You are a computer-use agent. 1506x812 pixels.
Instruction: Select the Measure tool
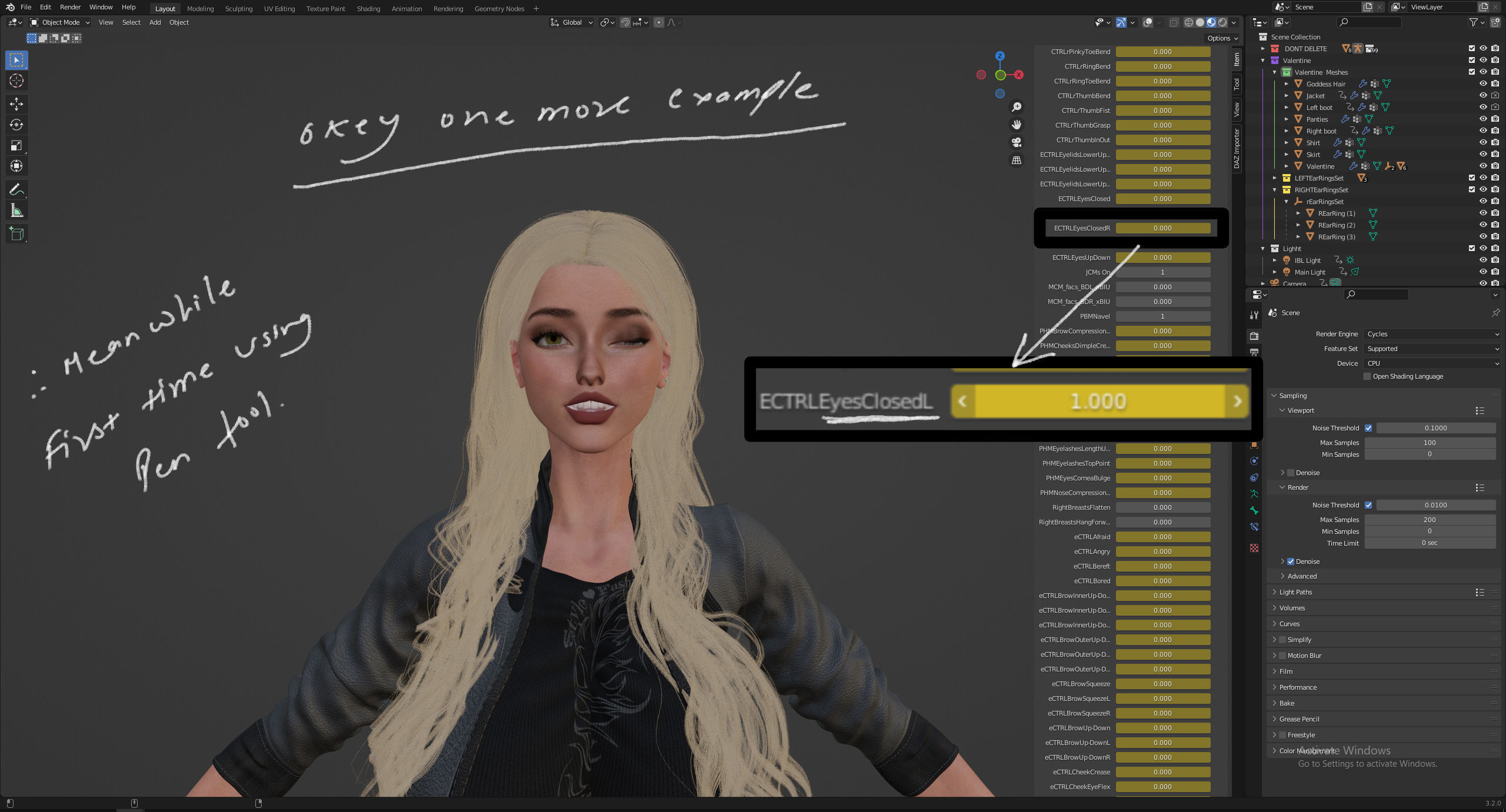pyautogui.click(x=16, y=210)
